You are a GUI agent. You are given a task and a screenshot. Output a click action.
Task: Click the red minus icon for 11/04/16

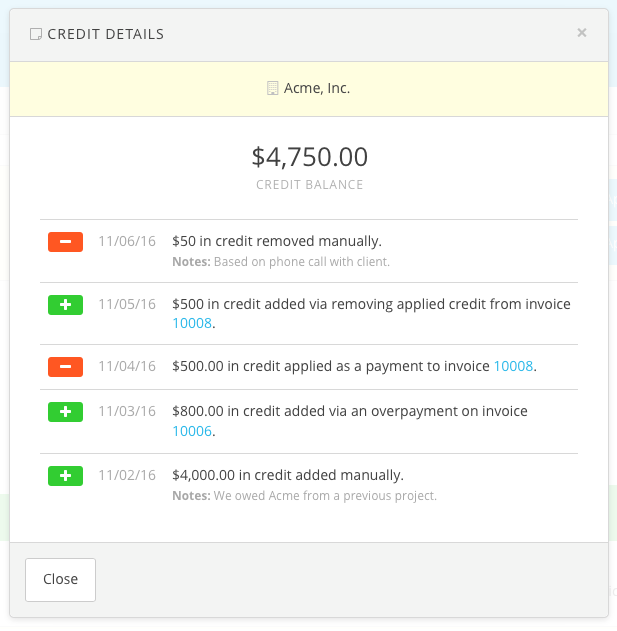point(66,367)
